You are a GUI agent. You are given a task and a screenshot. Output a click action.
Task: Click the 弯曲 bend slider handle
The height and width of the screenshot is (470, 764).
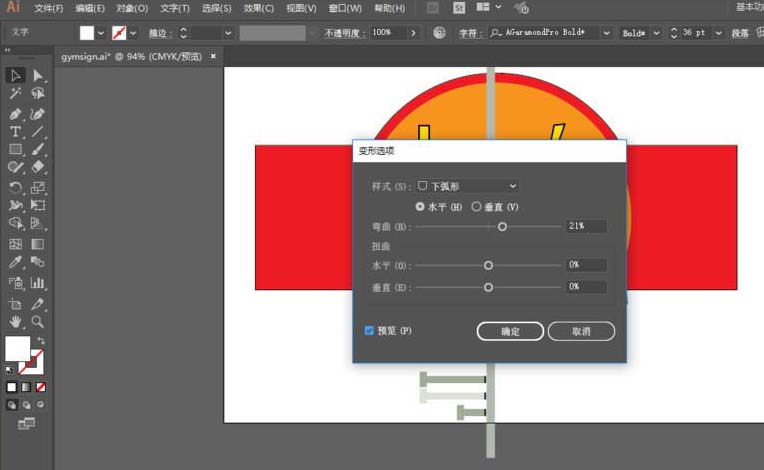502,227
